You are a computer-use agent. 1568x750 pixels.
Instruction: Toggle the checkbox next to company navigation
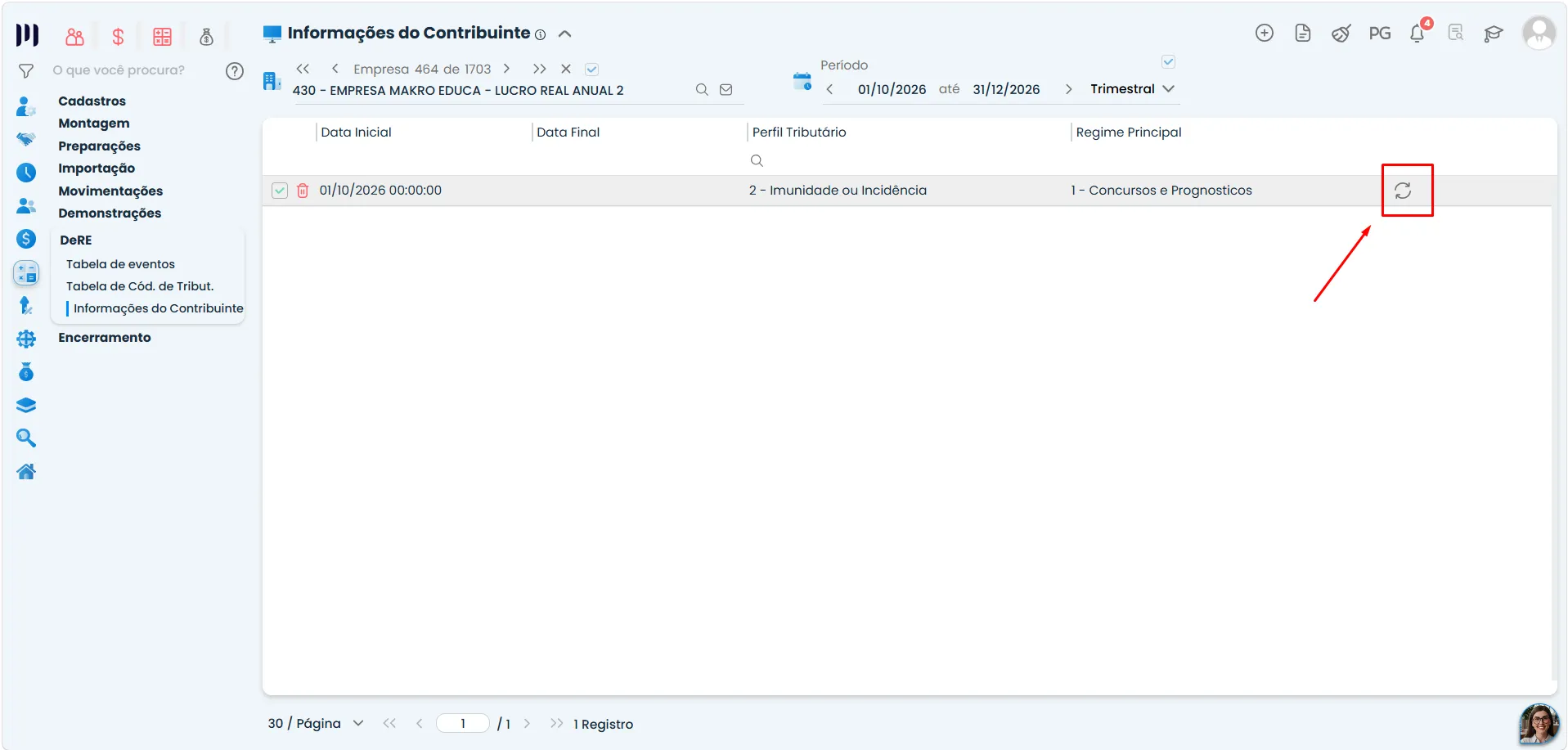click(591, 70)
